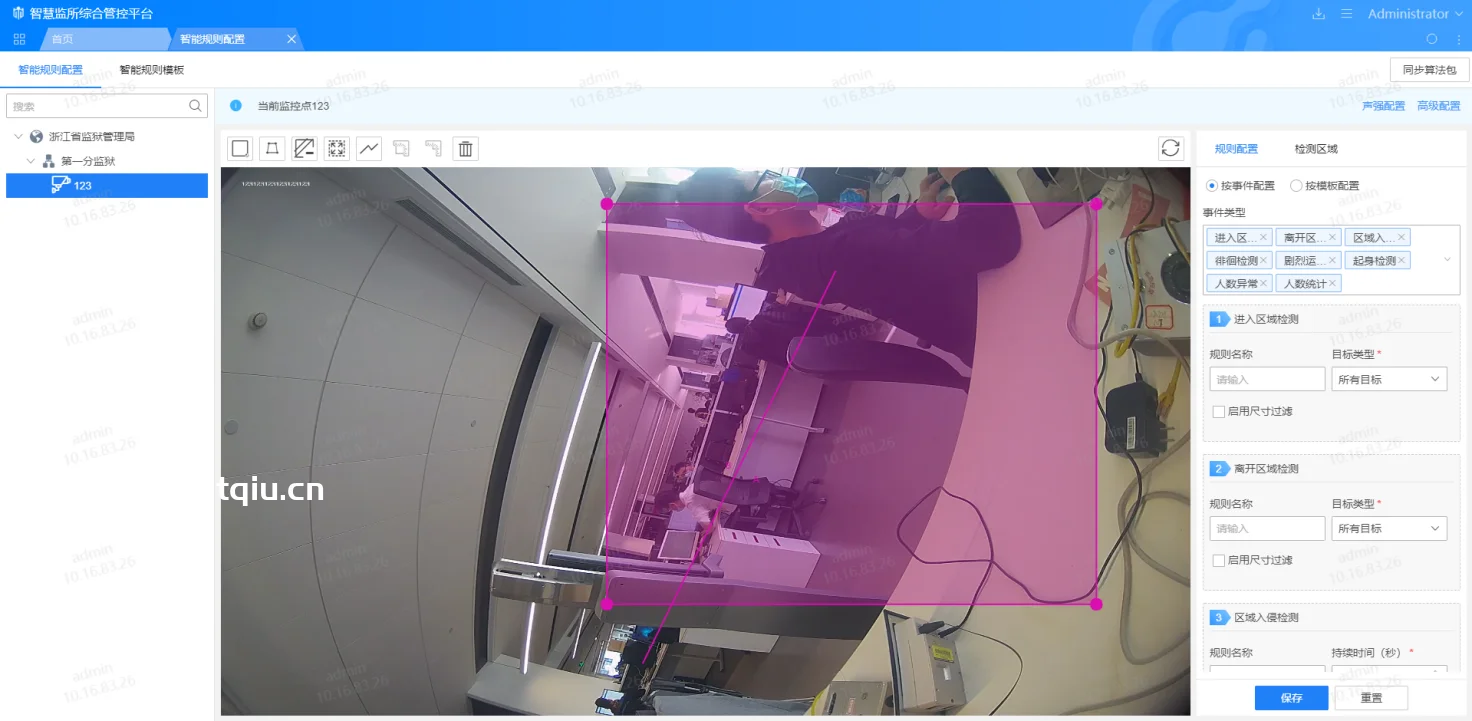Open the 高级配置 link

coord(1438,106)
